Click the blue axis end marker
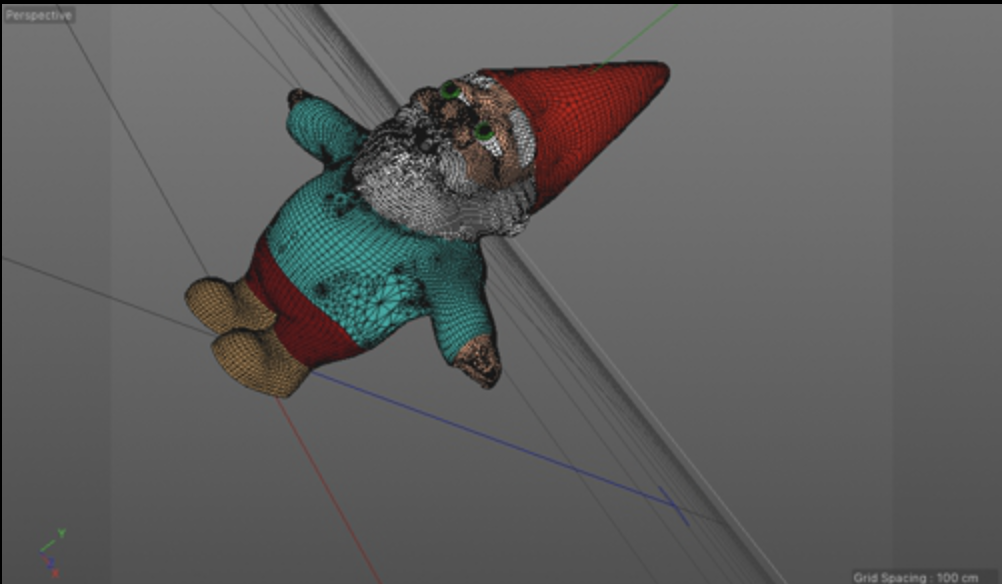 674,504
